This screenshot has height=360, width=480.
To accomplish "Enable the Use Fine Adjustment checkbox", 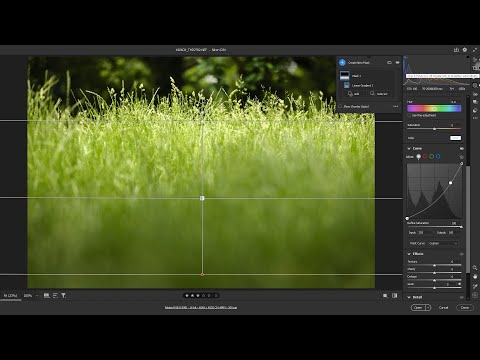I will click(409, 115).
